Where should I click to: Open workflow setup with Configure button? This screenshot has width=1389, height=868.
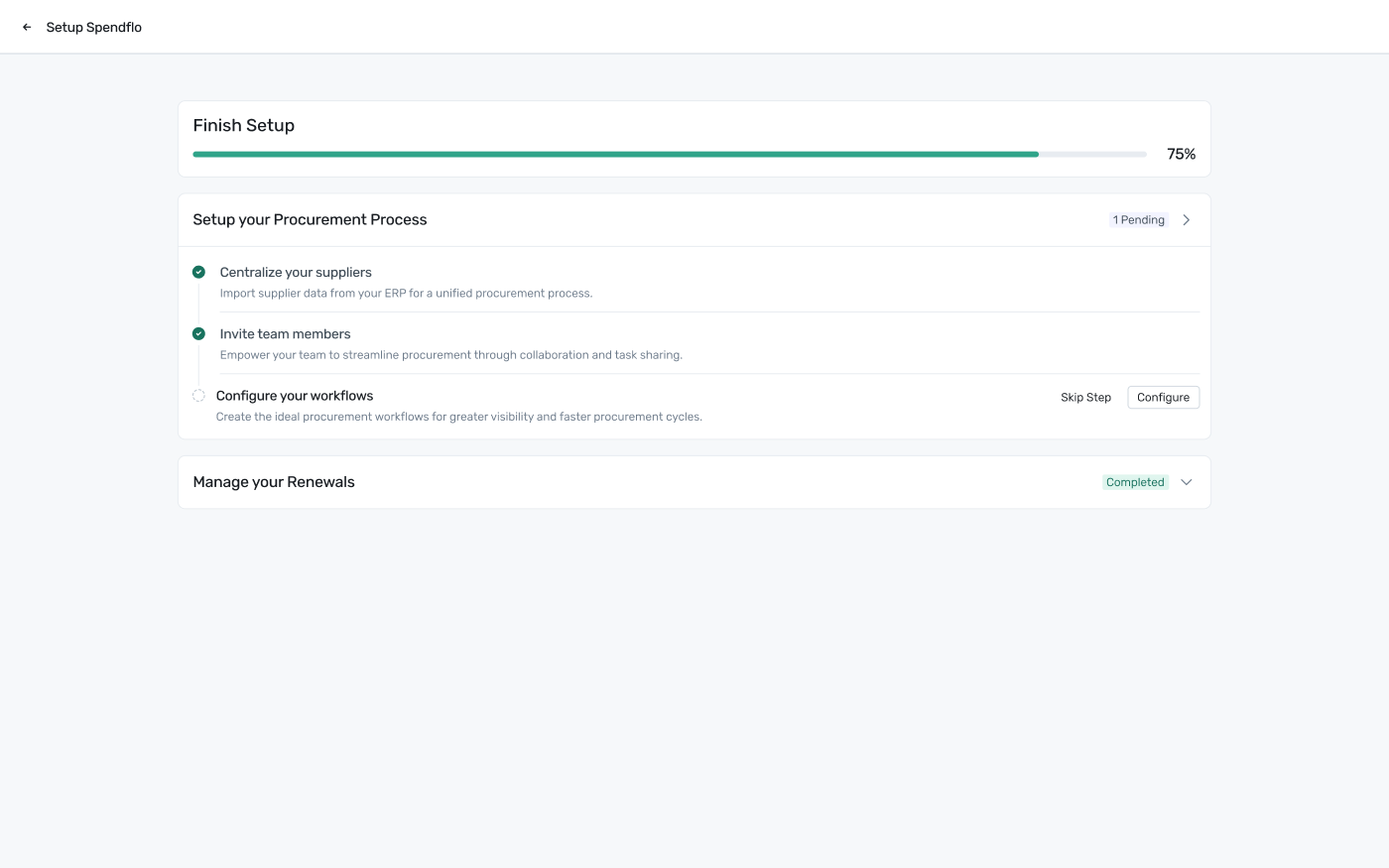coord(1163,398)
